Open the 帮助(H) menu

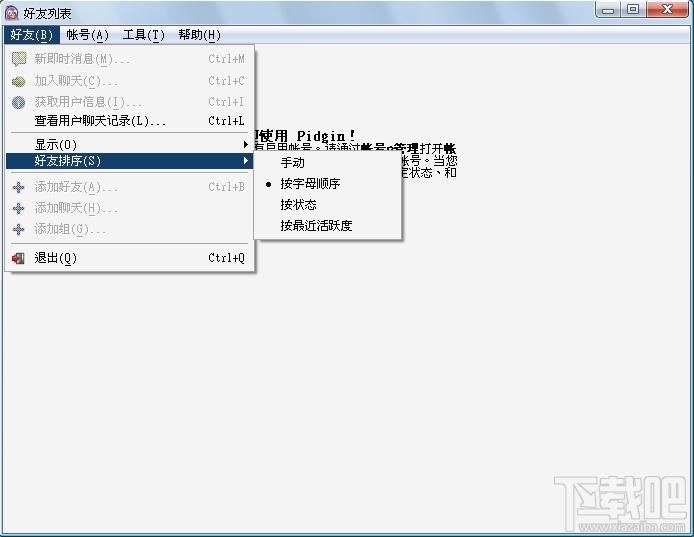click(199, 35)
